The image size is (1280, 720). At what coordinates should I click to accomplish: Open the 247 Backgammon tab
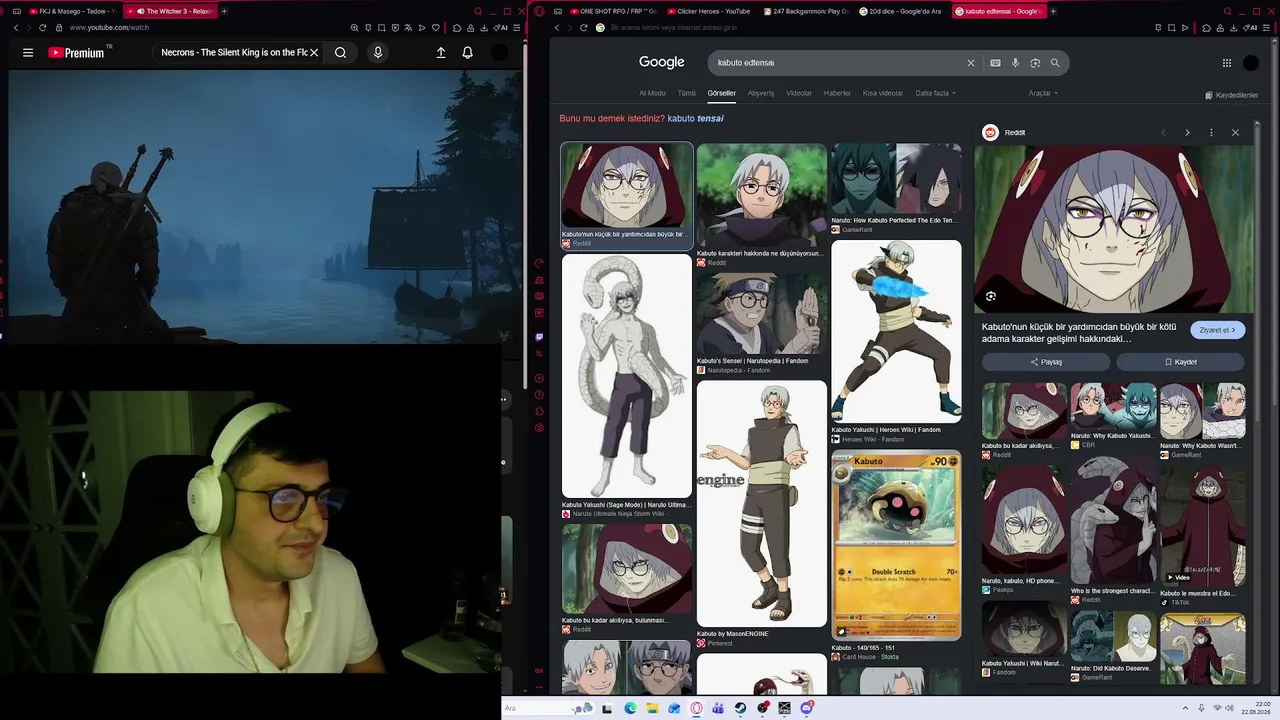point(807,11)
